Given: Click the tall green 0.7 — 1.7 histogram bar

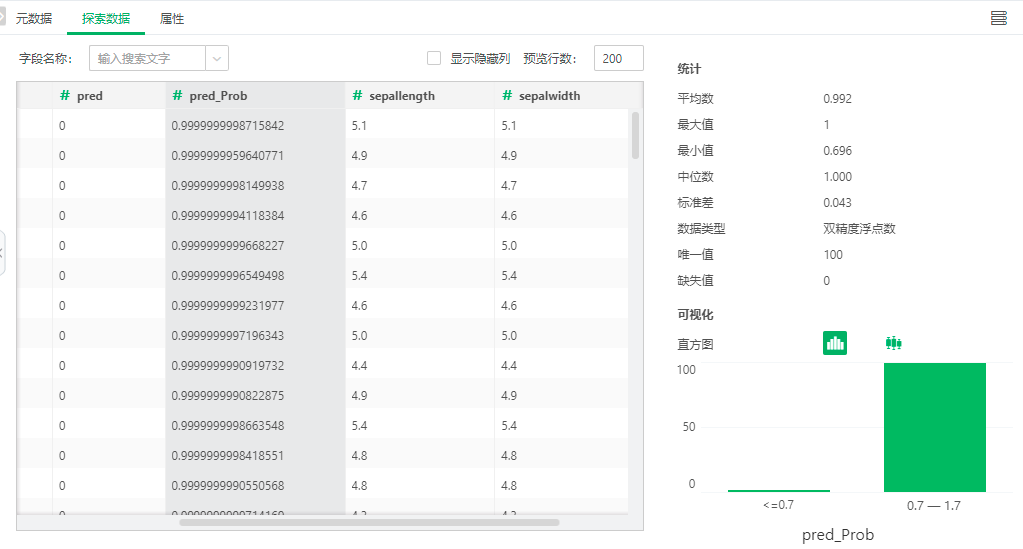Looking at the screenshot, I should (x=934, y=427).
